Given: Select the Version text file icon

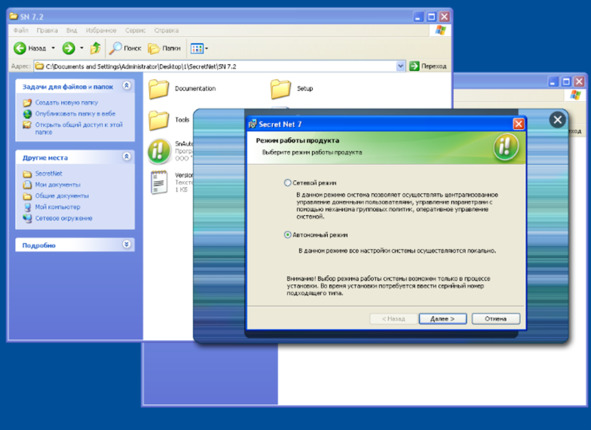Looking at the screenshot, I should click(x=159, y=182).
